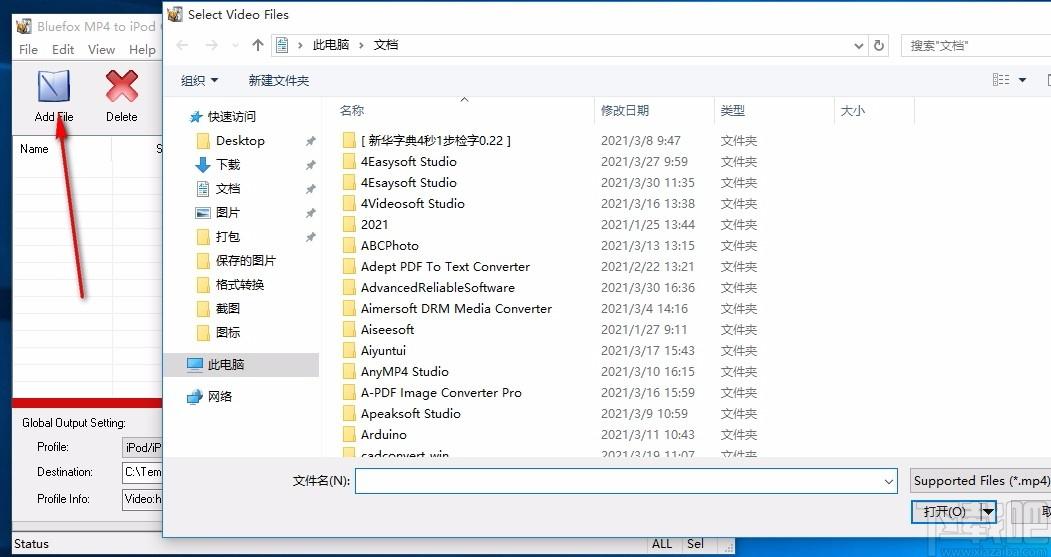
Task: Select the Apeaksoft Studio folder
Action: coord(410,414)
